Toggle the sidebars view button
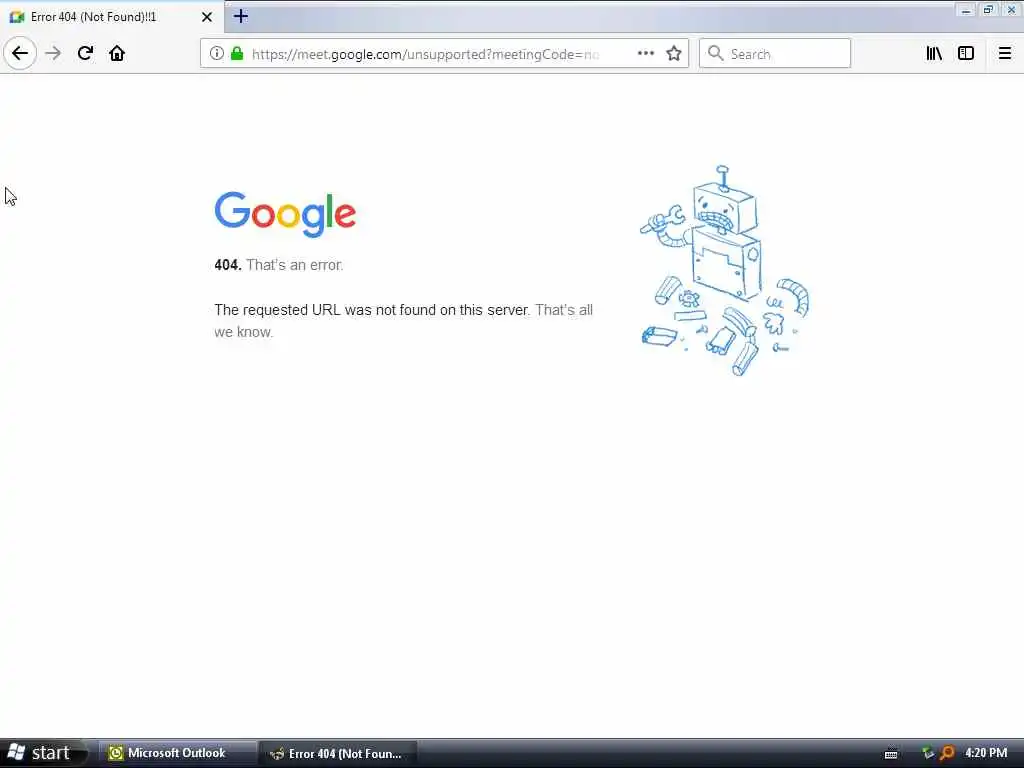 966,54
